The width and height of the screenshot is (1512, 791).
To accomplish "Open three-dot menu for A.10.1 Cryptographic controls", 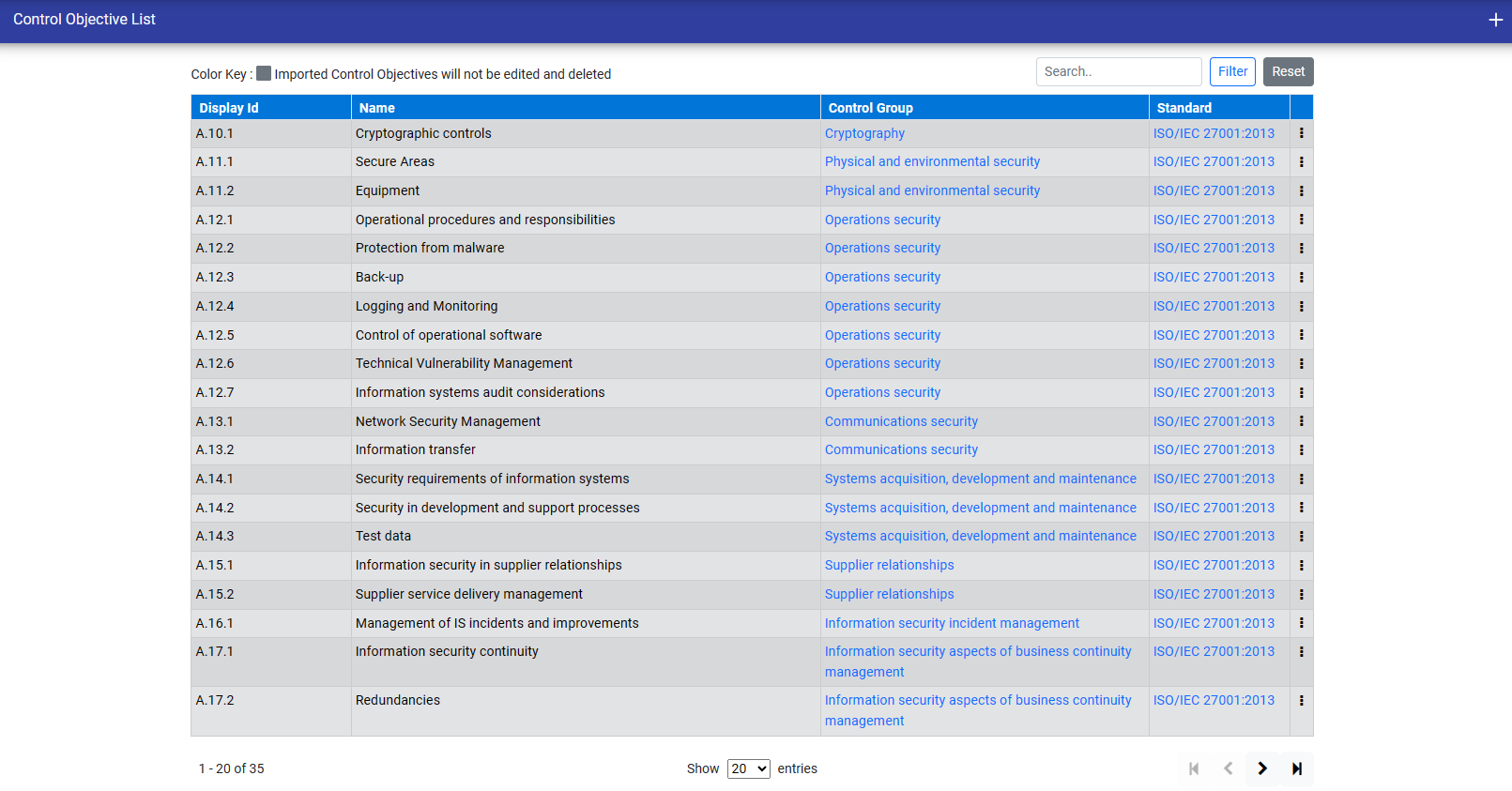I will (x=1301, y=133).
